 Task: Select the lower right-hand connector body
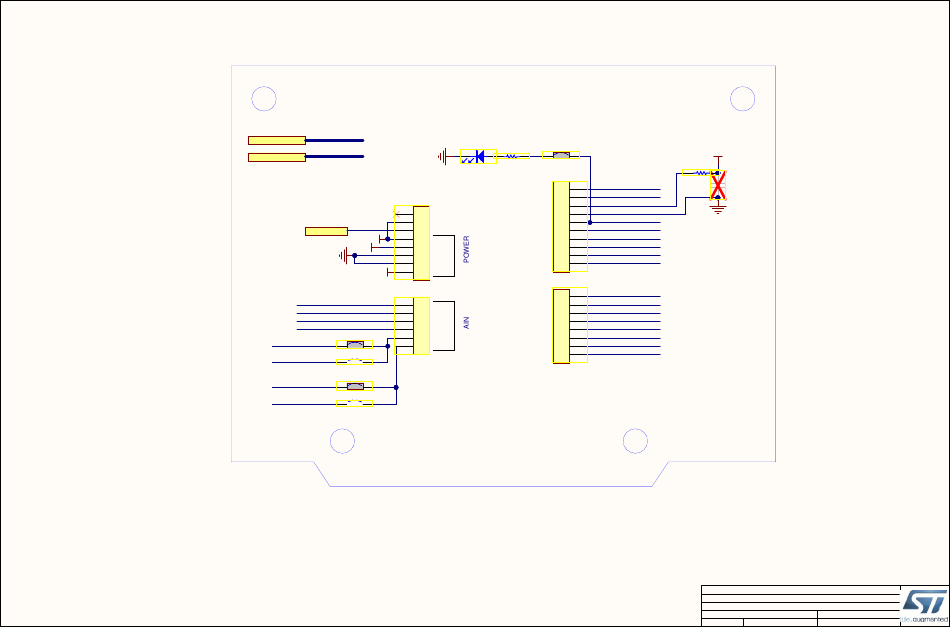click(x=561, y=326)
